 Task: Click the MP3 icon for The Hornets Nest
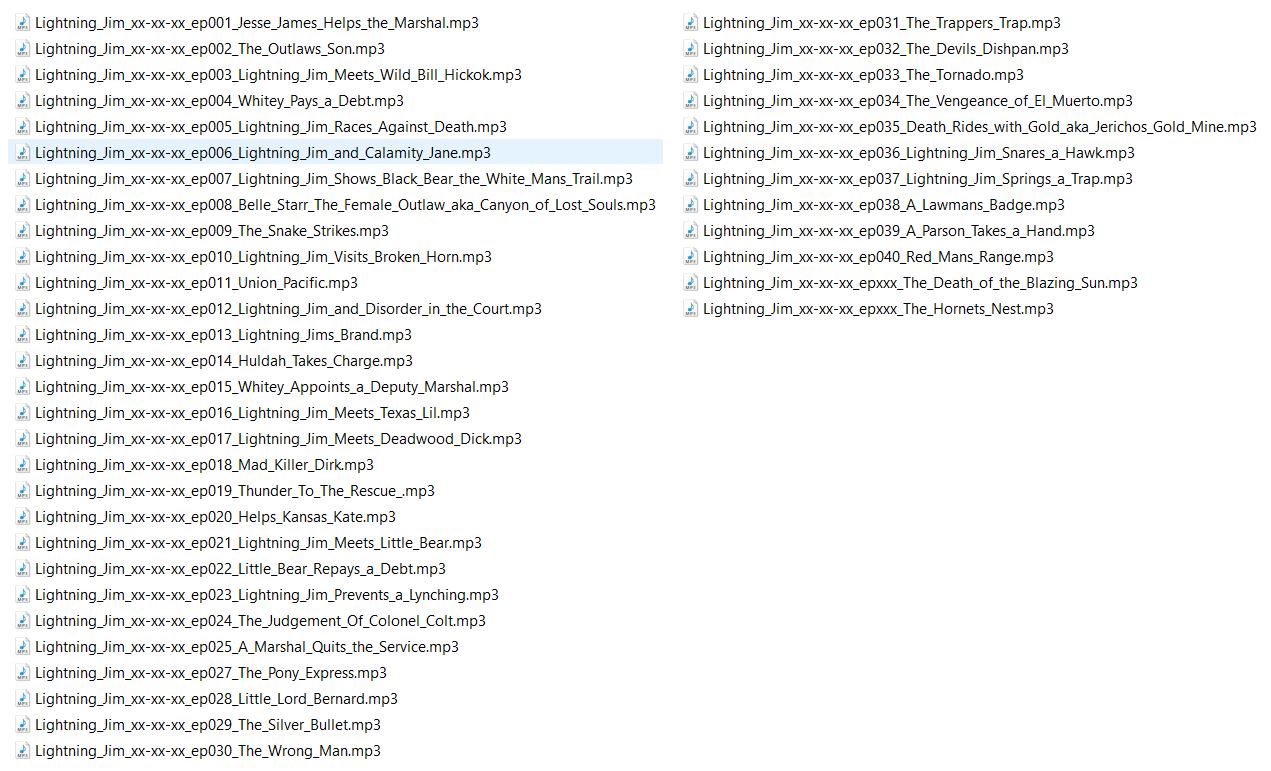(x=691, y=309)
